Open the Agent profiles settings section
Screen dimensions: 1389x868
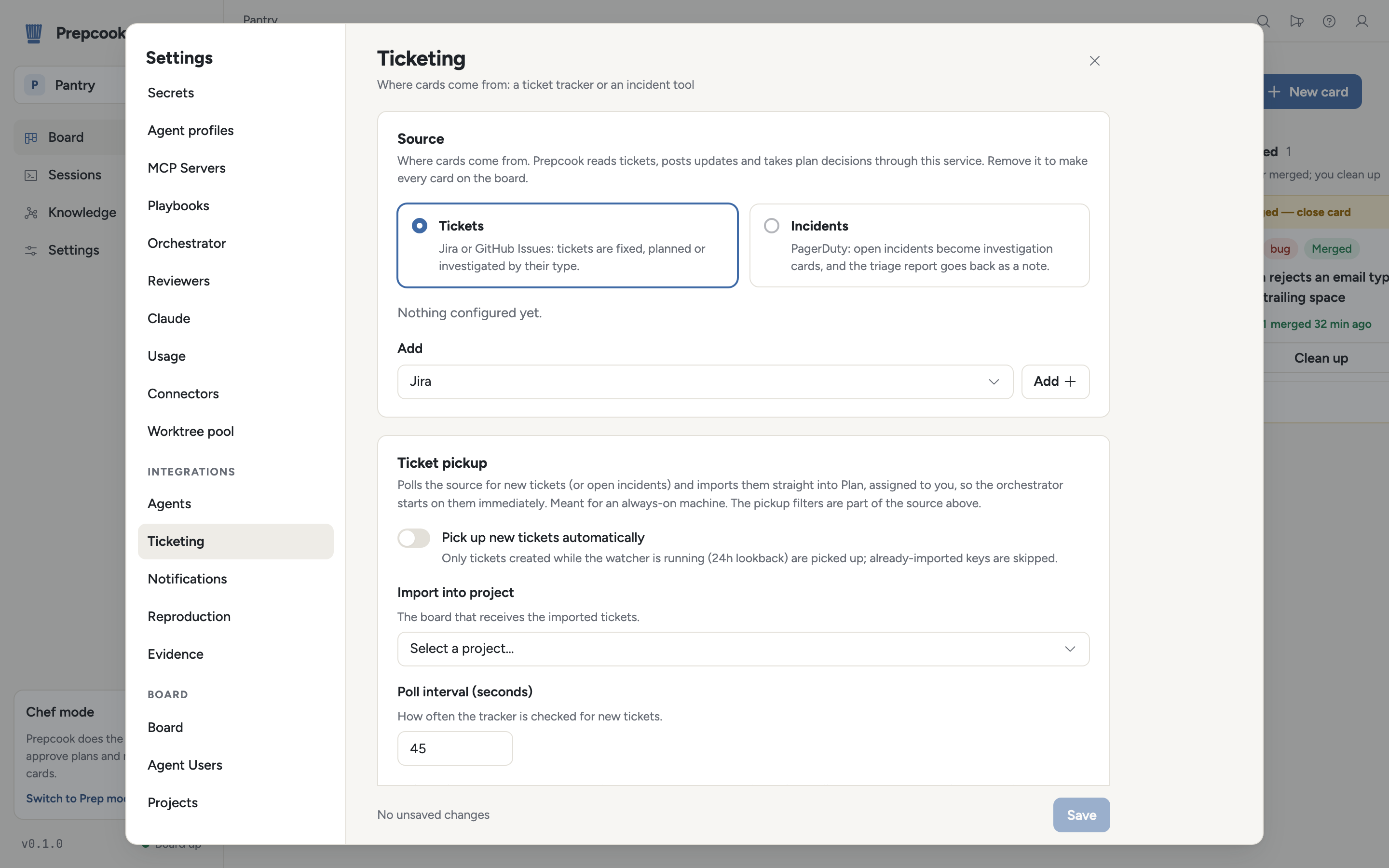(x=235, y=130)
